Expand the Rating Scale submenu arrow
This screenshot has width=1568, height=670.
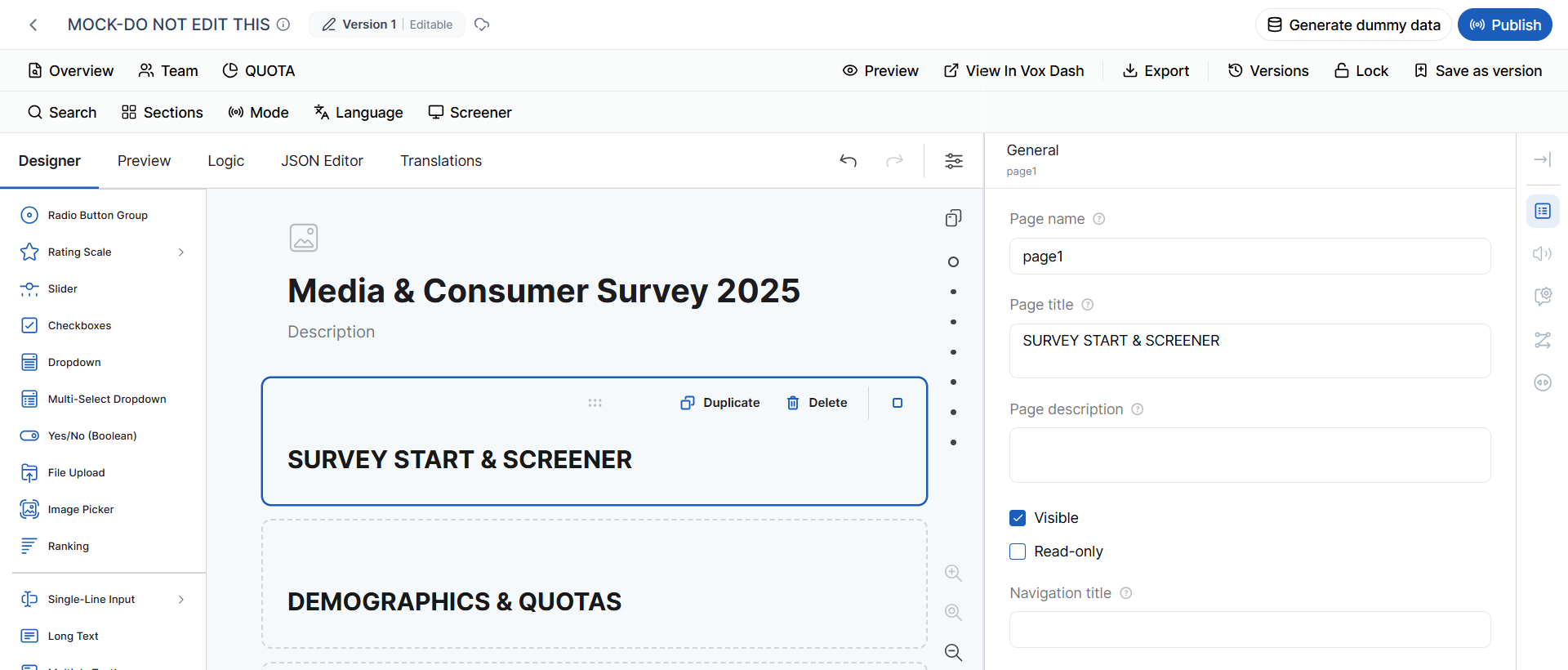click(181, 252)
